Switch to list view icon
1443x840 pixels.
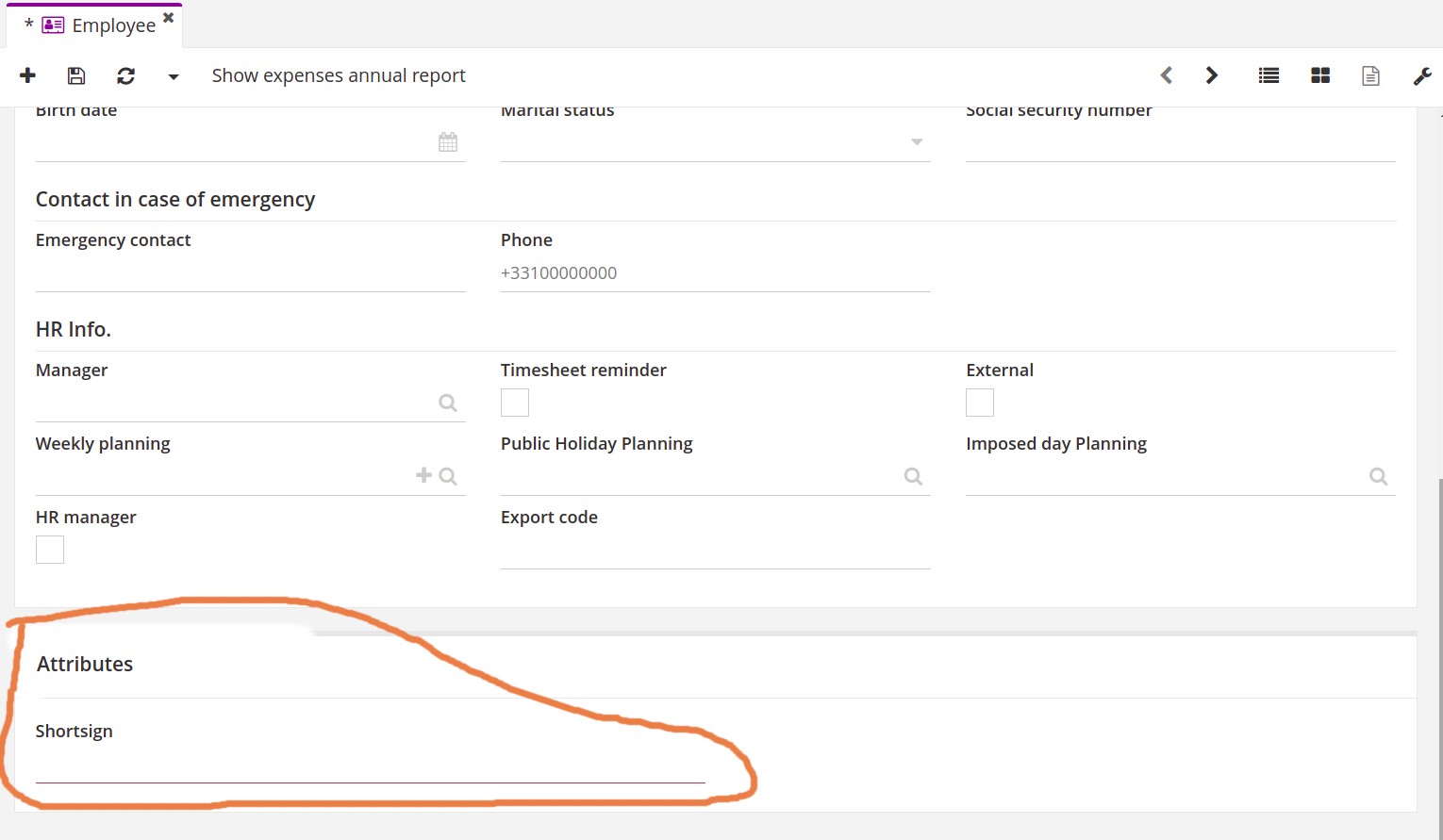[x=1269, y=75]
